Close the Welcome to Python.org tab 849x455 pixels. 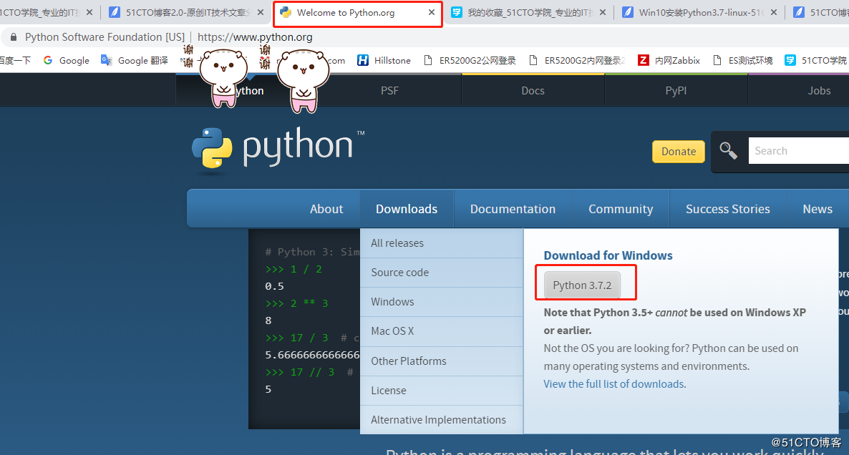[x=432, y=12]
